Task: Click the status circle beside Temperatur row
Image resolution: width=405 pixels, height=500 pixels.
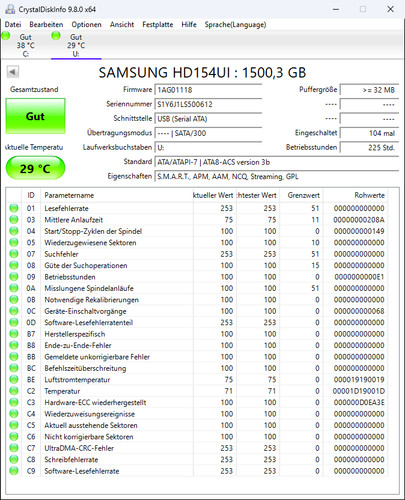Action: [x=14, y=391]
